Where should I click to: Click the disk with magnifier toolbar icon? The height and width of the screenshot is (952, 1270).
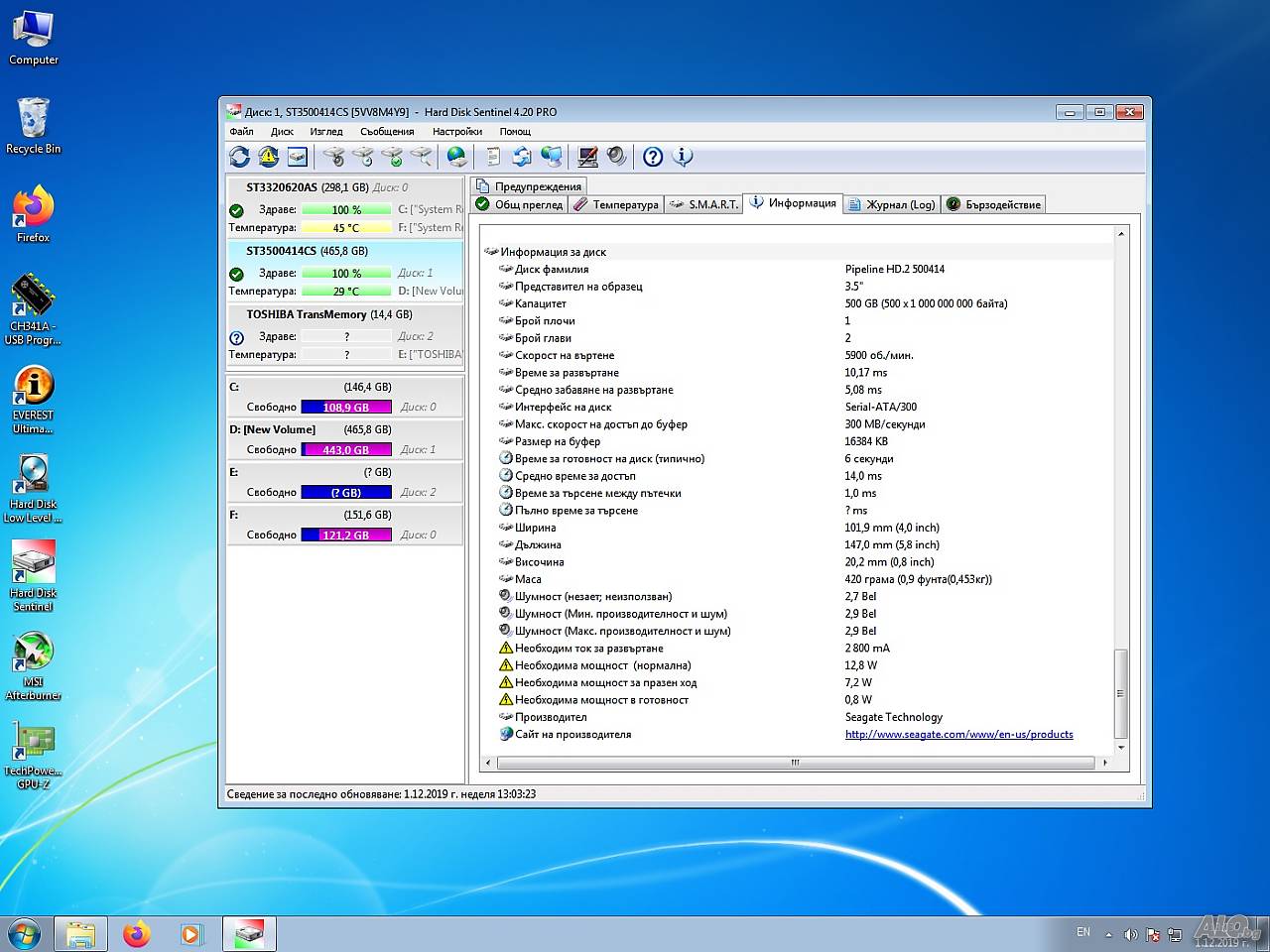click(x=421, y=157)
